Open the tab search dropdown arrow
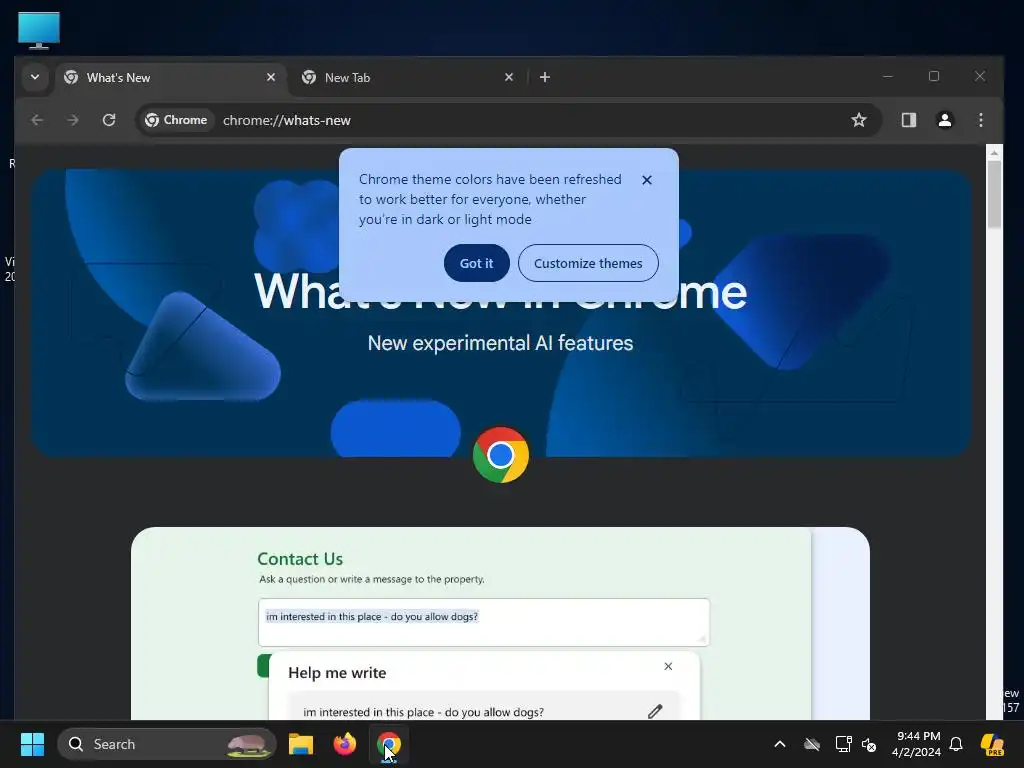The width and height of the screenshot is (1024, 768). [35, 77]
